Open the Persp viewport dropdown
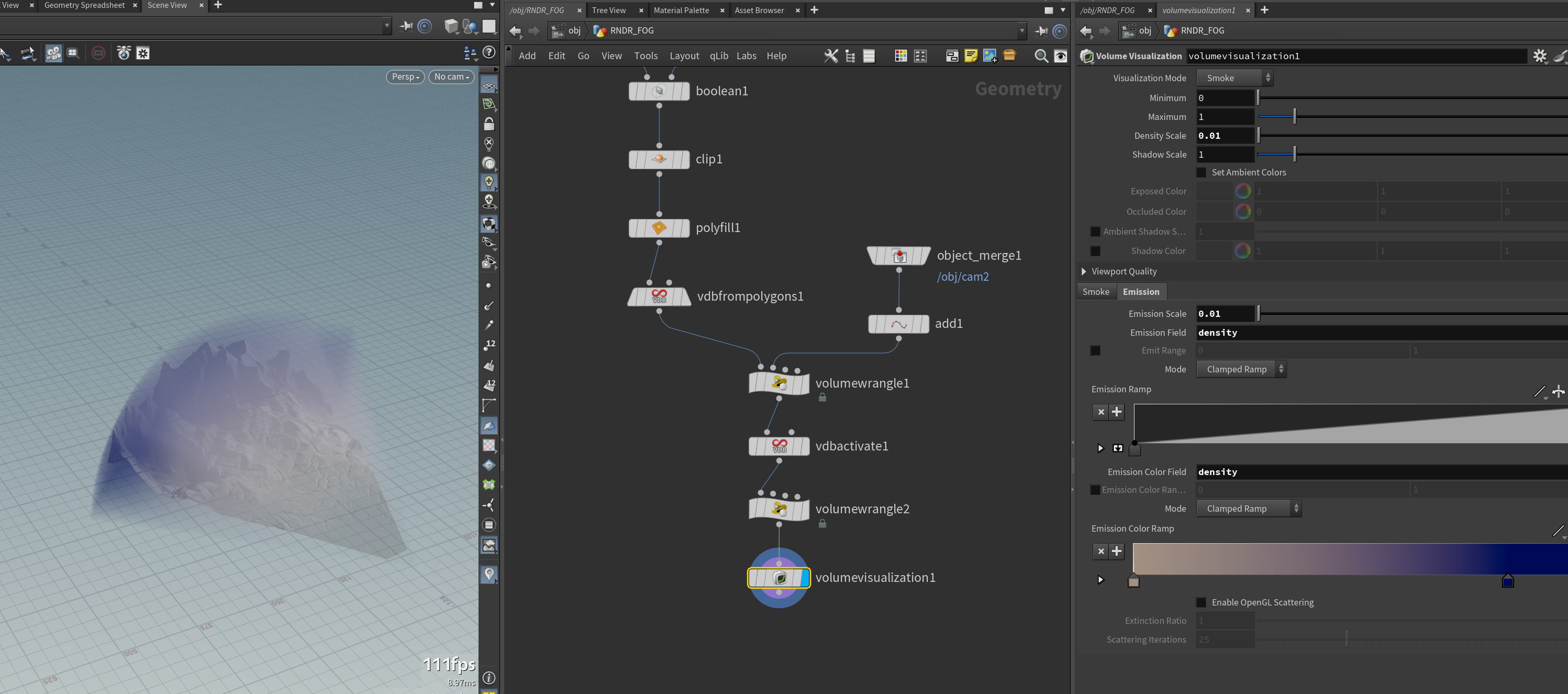The image size is (1568, 694). click(405, 76)
